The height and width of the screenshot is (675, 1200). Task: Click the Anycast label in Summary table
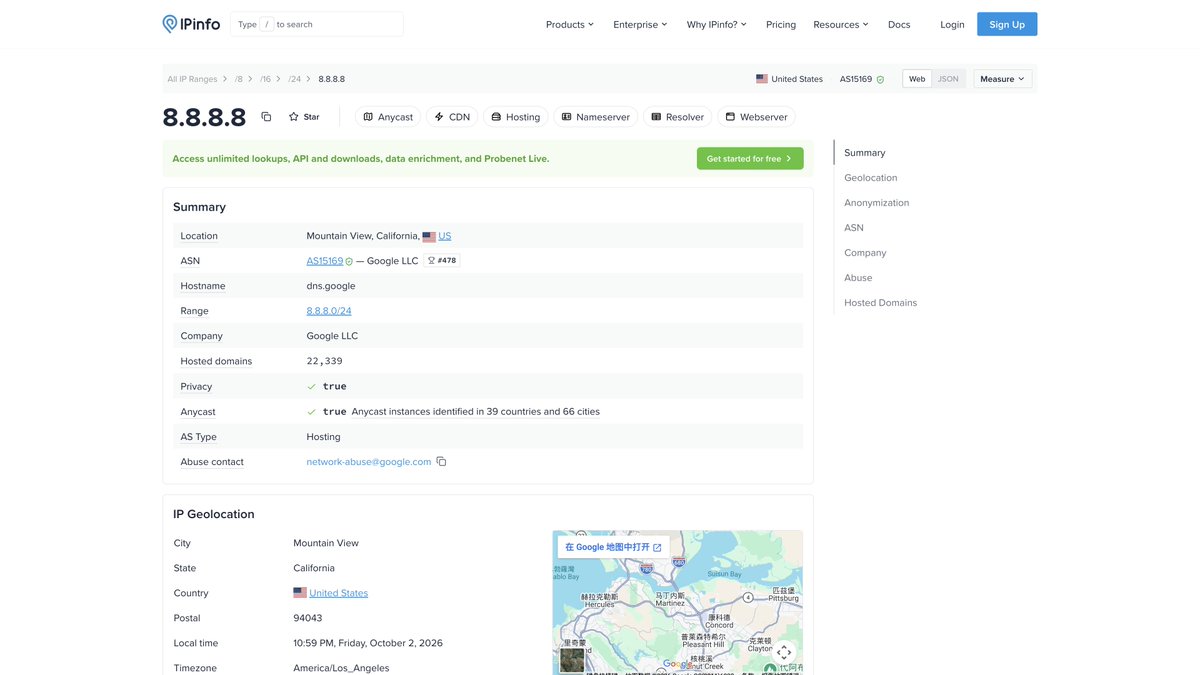[x=198, y=412]
